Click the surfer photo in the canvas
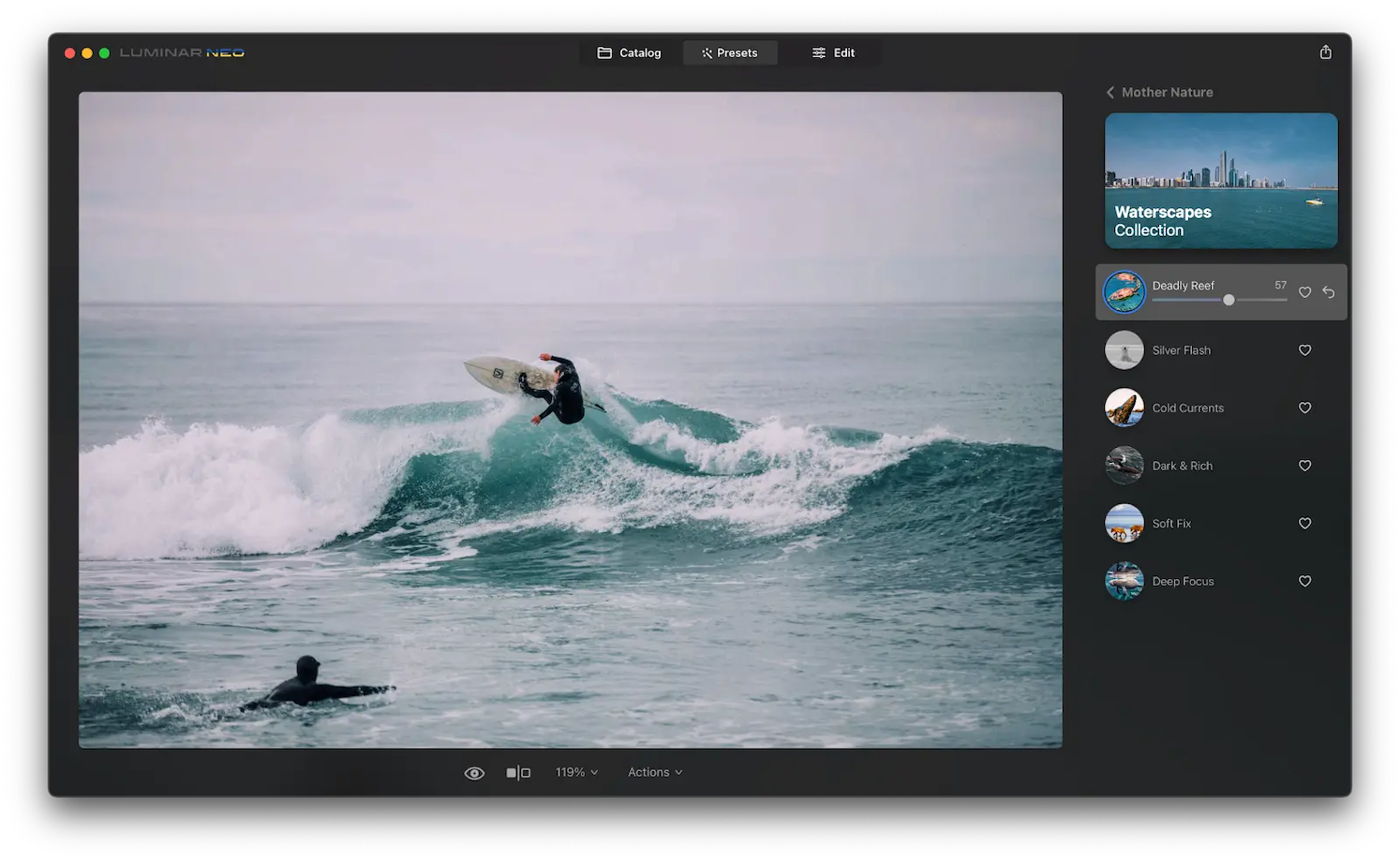 pyautogui.click(x=571, y=420)
